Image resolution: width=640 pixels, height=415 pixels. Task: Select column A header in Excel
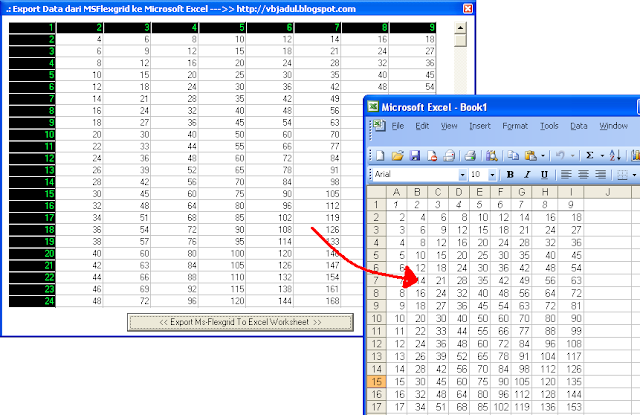pos(396,192)
